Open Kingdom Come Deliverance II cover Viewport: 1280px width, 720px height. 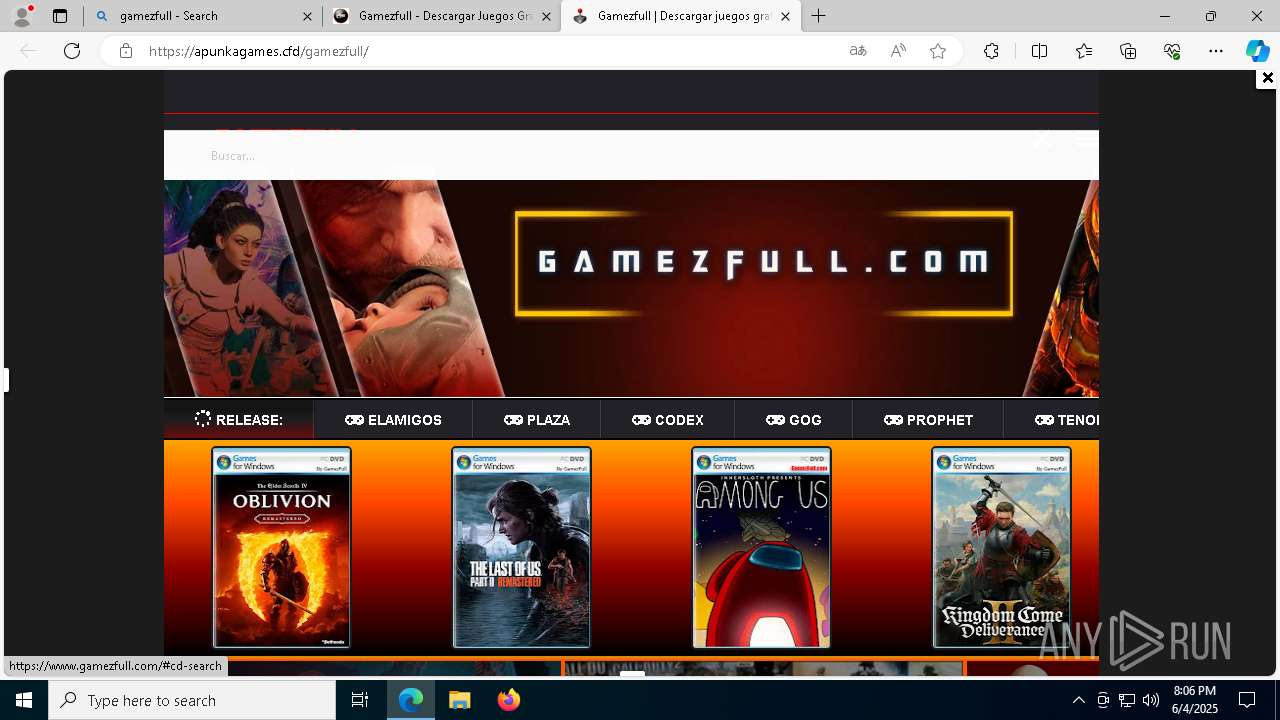click(x=1001, y=547)
